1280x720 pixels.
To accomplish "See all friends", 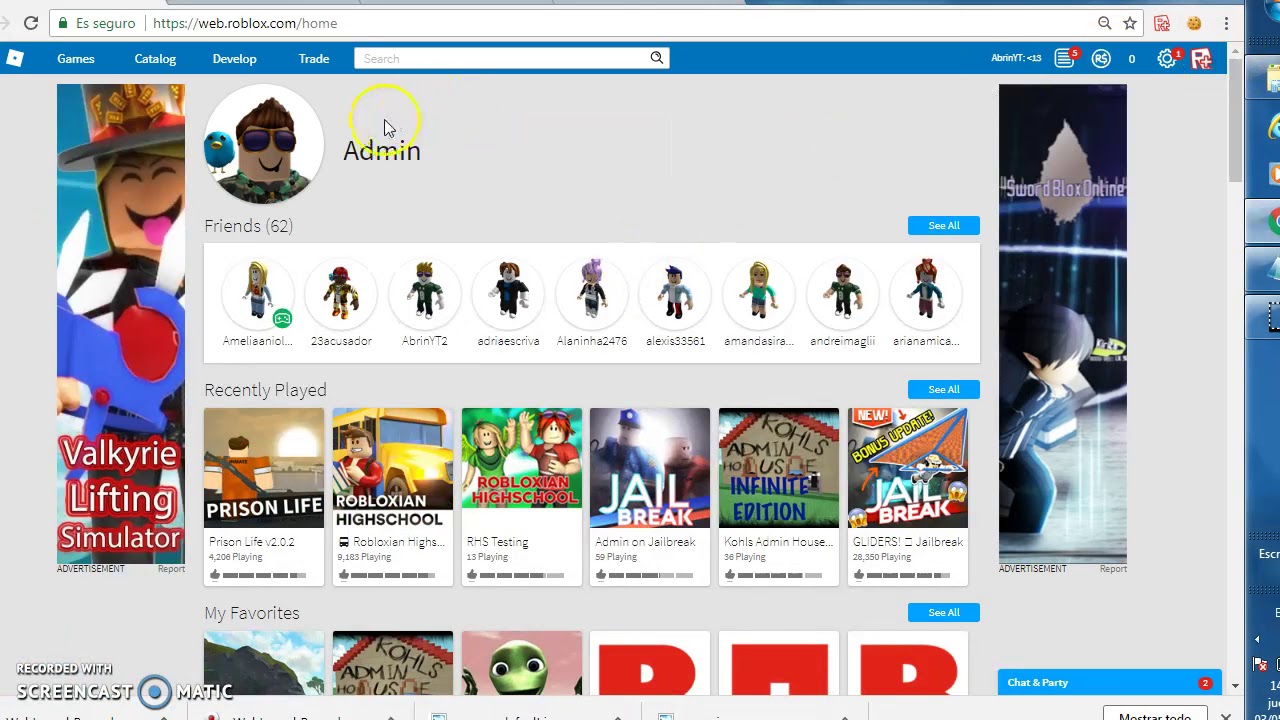I will pos(944,226).
